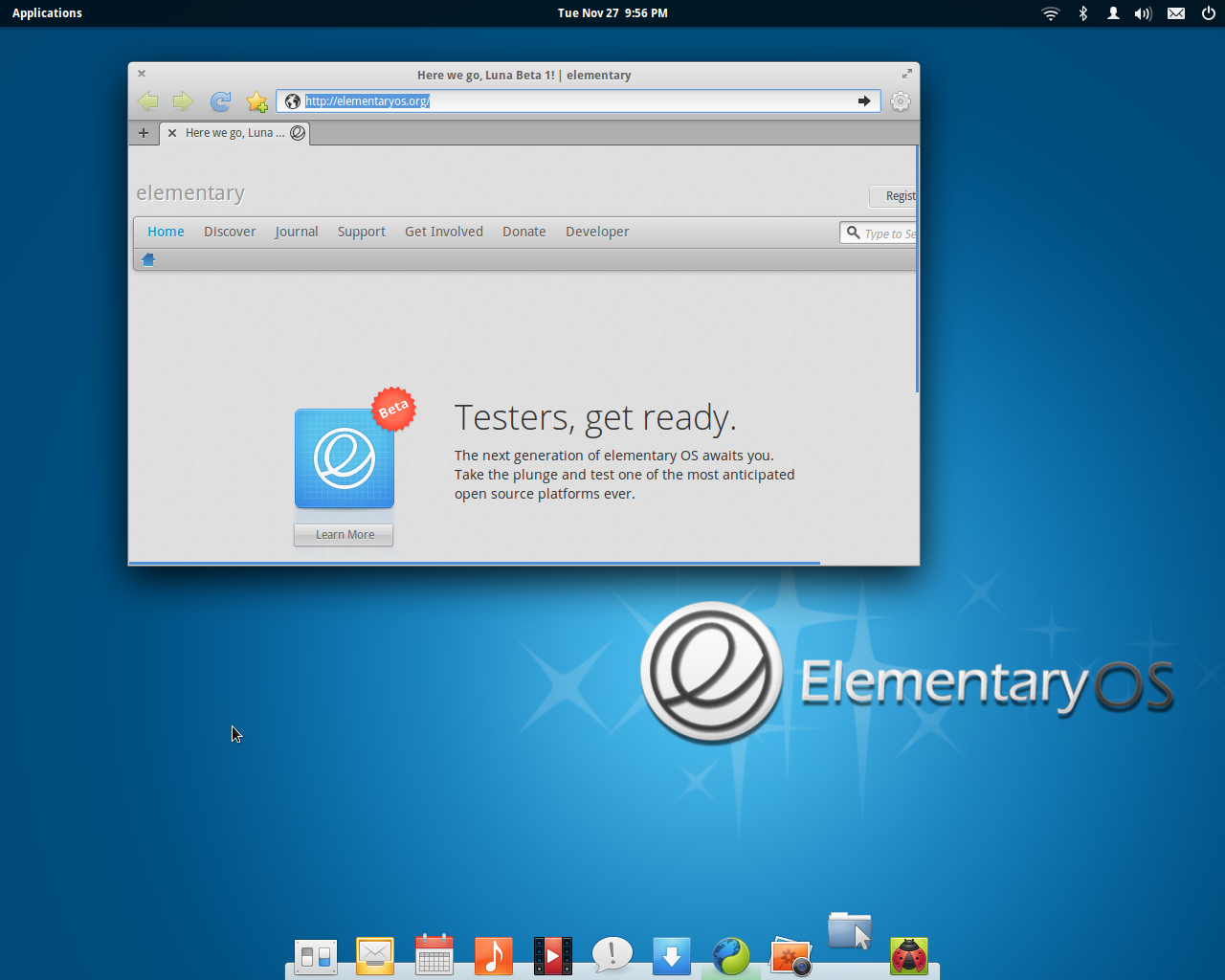Open the Developer nav item
This screenshot has height=980, width=1225.
coord(597,232)
